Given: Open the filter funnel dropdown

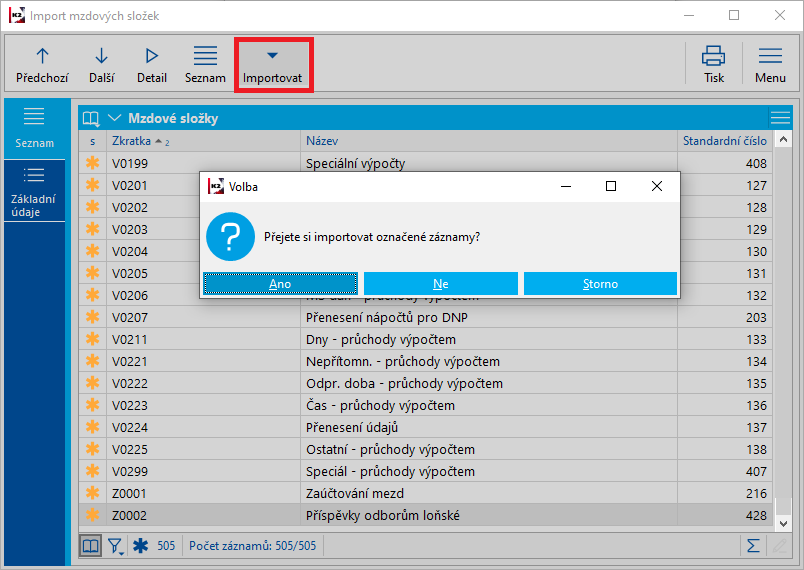Looking at the screenshot, I should click(116, 546).
